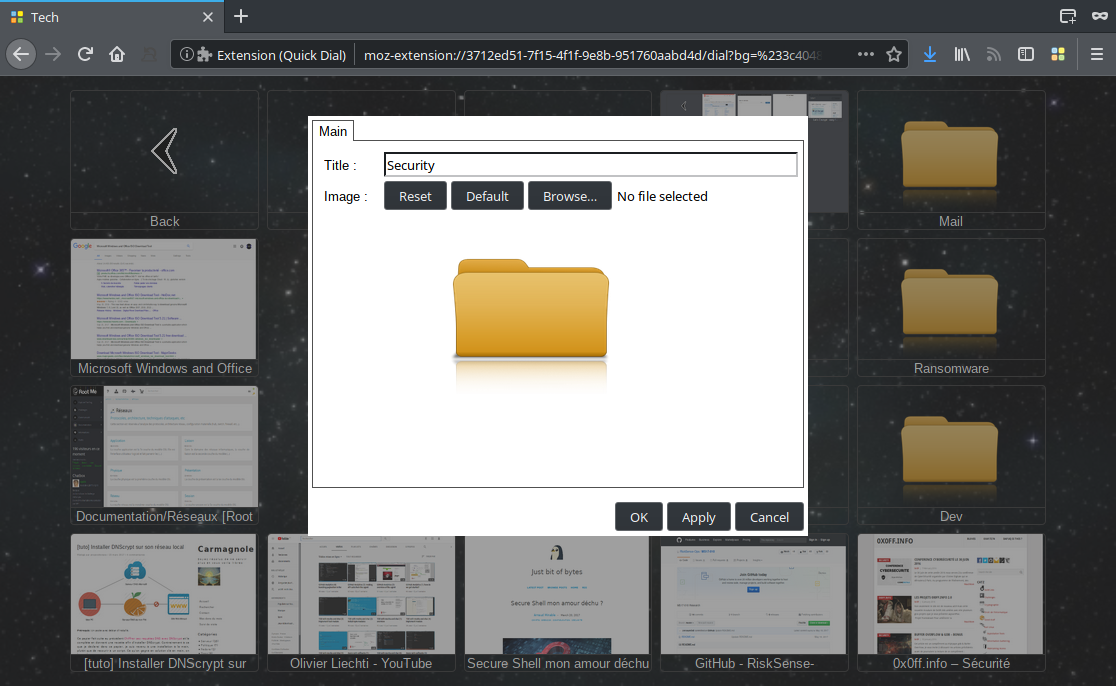
Task: Toggle the browser sidebar view
Action: pyautogui.click(x=1025, y=54)
